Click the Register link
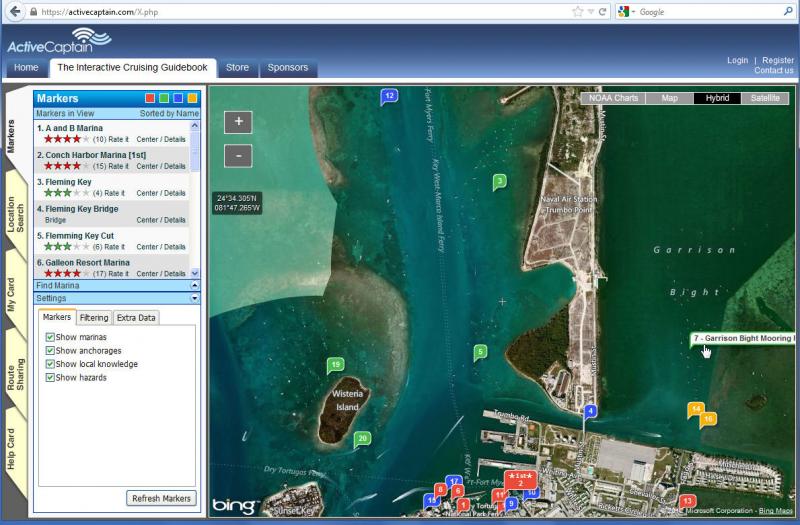This screenshot has width=800, height=525. coord(778,60)
